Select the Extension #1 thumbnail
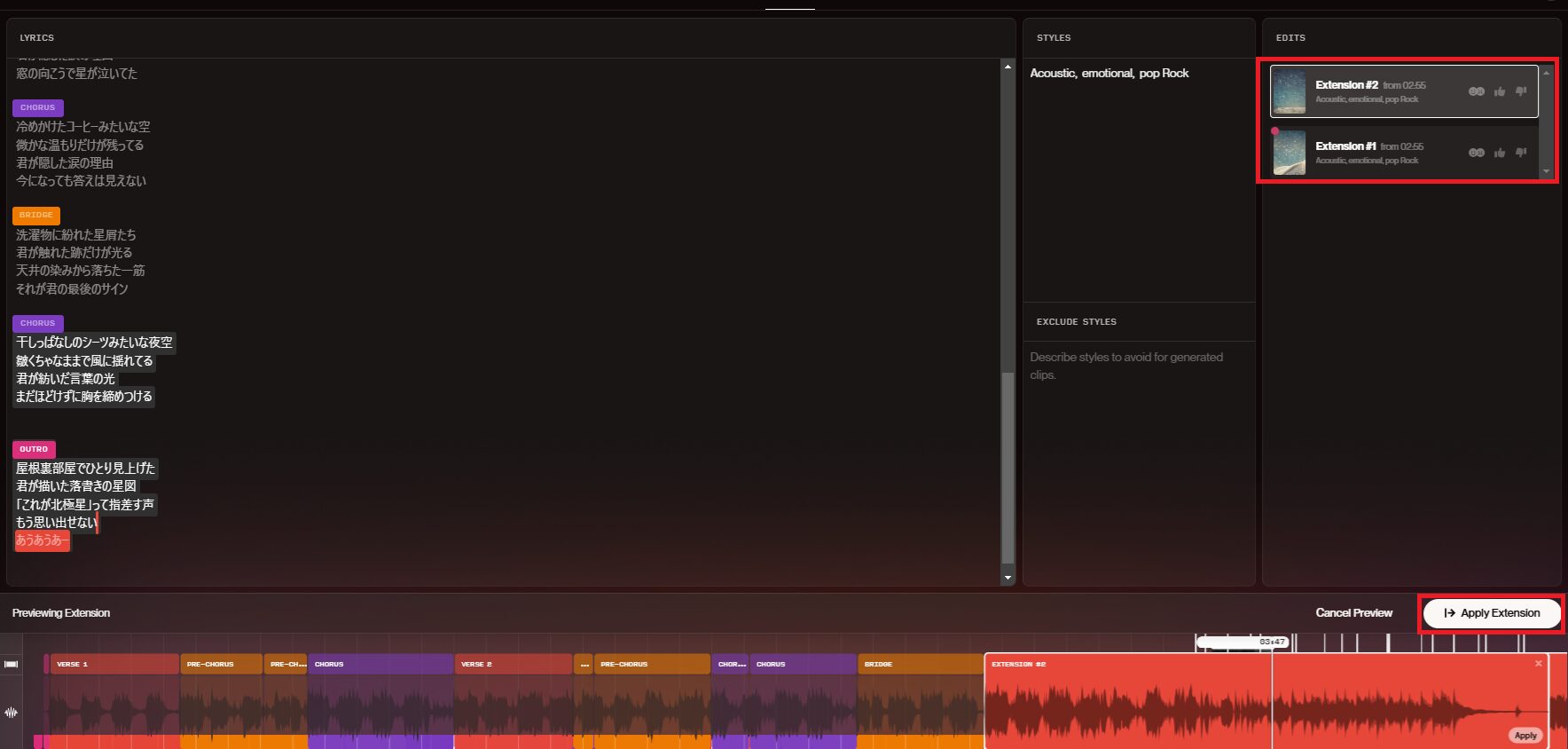 [x=1289, y=153]
